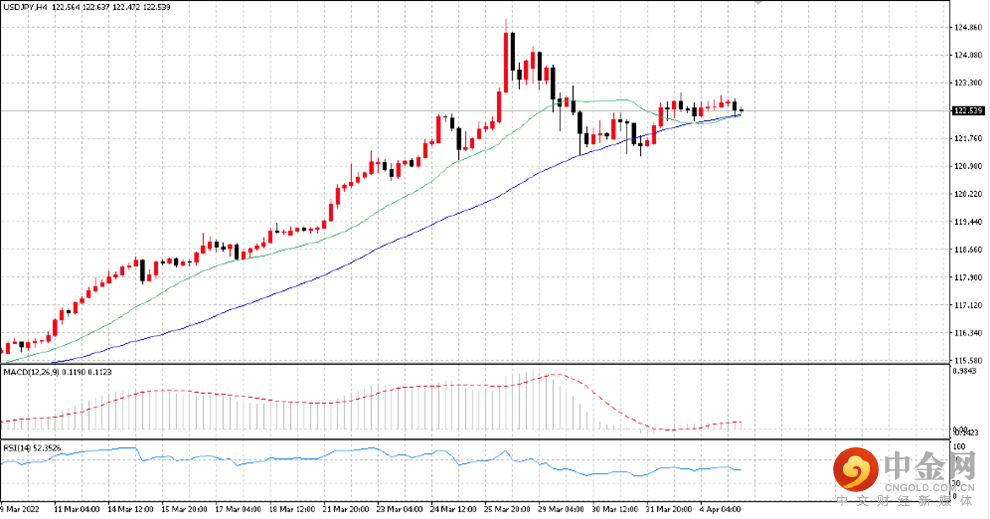Click the 29 Mar 04:00 time label
The height and width of the screenshot is (519, 990).
[561, 509]
